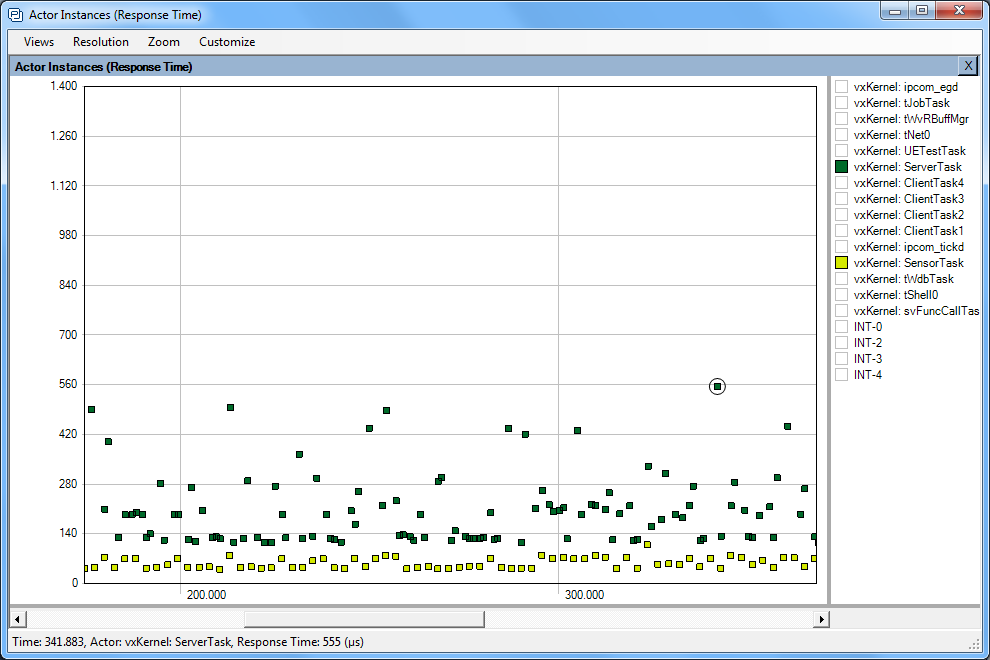Enable the ClientTask4 actor checkbox
Image resolution: width=990 pixels, height=660 pixels.
[841, 183]
